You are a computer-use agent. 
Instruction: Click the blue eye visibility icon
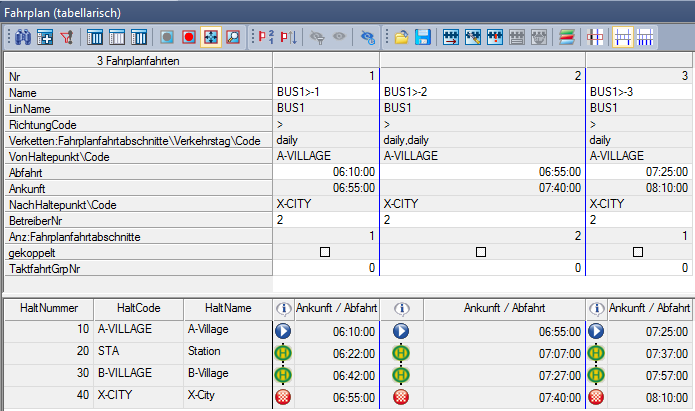pos(367,38)
